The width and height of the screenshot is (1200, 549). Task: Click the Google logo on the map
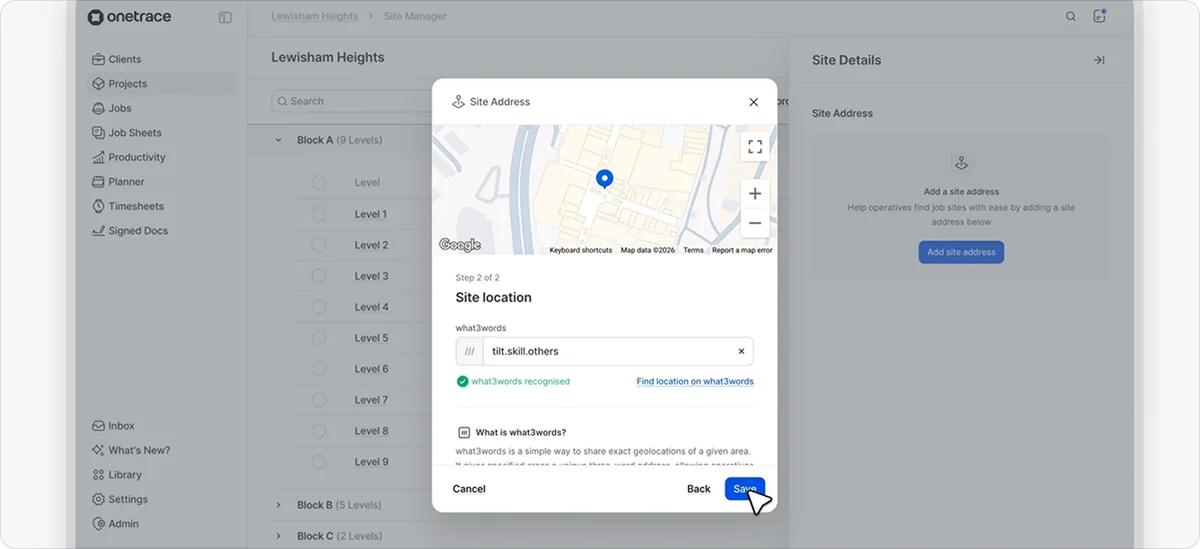coord(460,245)
